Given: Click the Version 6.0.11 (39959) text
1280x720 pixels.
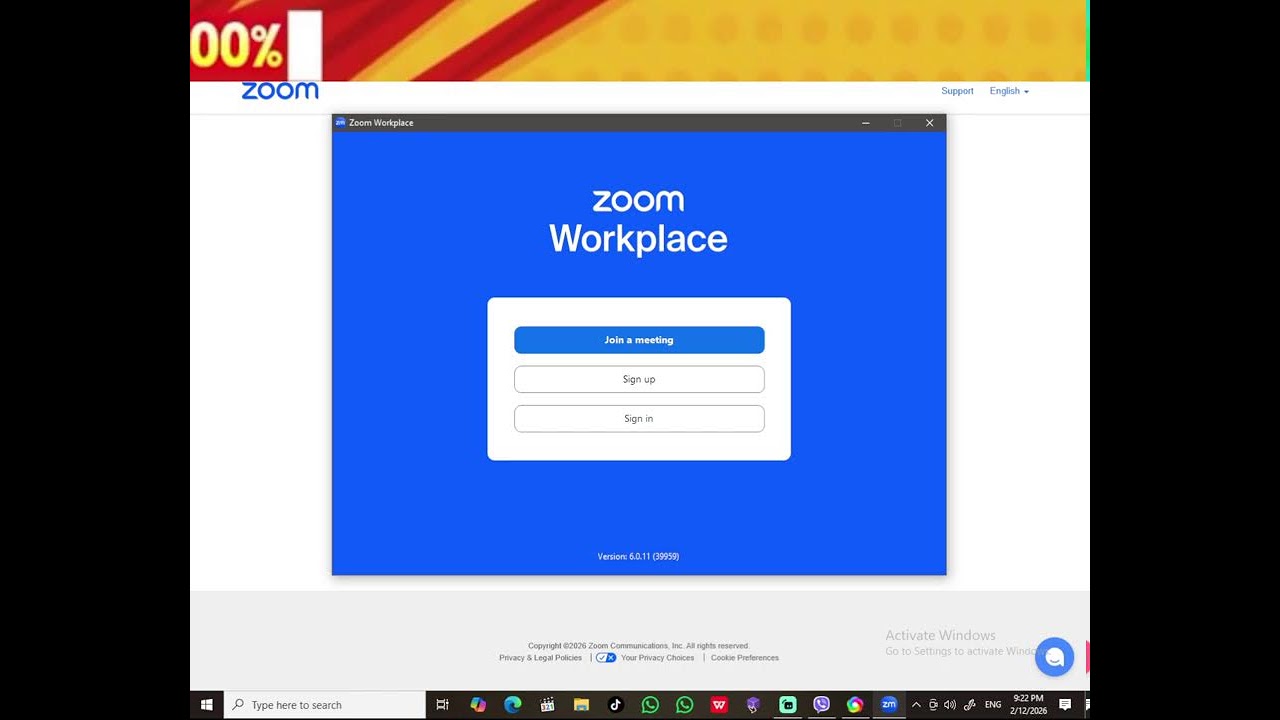Looking at the screenshot, I should click(638, 556).
